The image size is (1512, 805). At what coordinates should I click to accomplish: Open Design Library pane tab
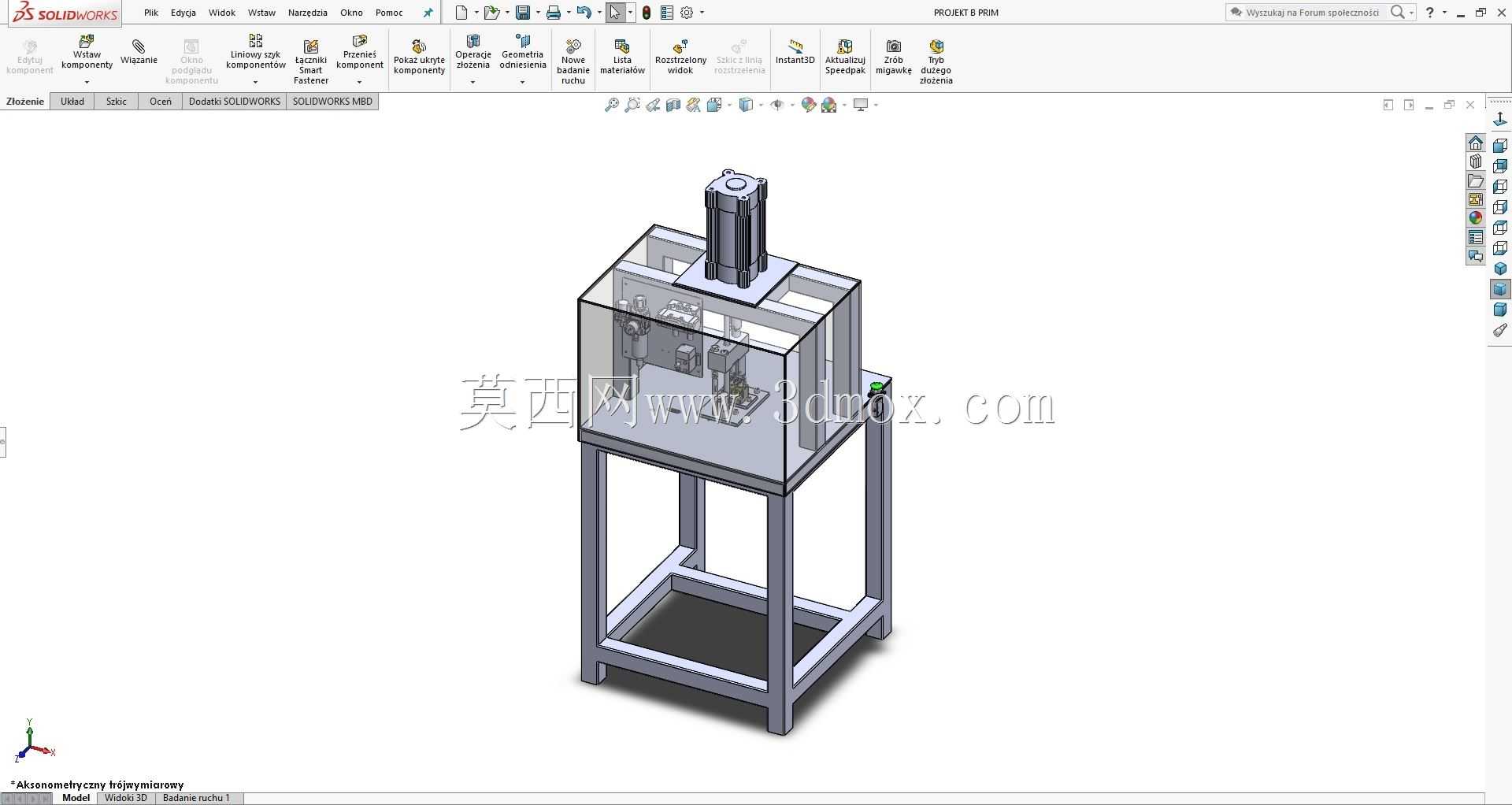pos(1475,161)
